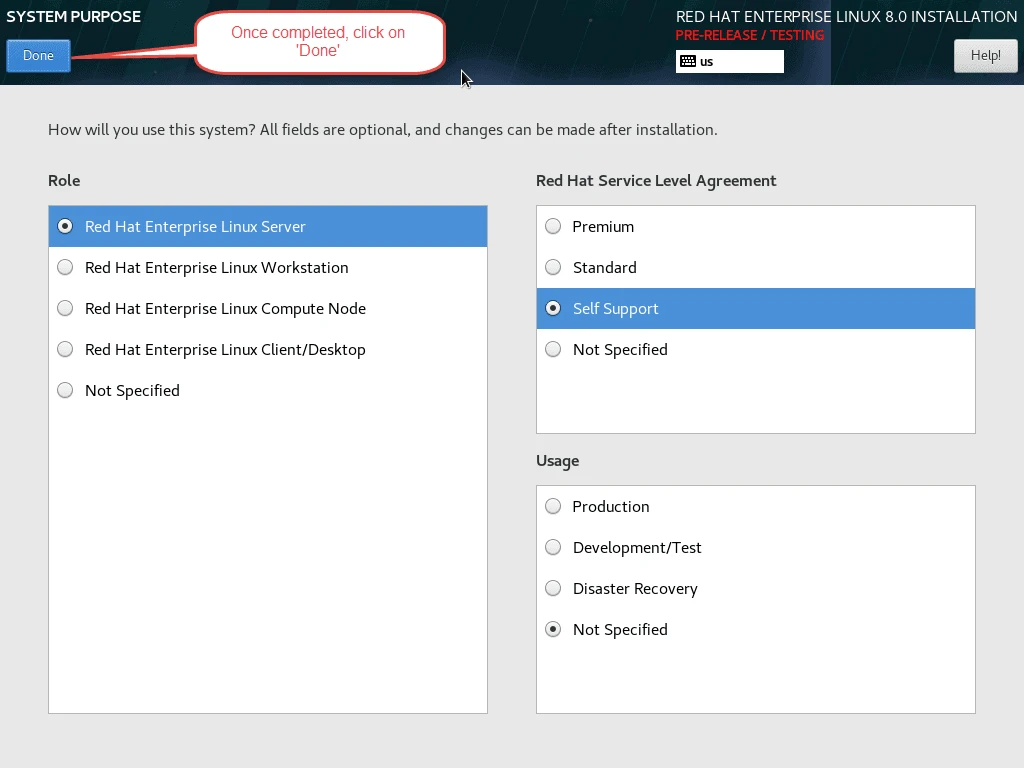Click empty area of Role list
This screenshot has width=1024, height=768.
[267, 560]
